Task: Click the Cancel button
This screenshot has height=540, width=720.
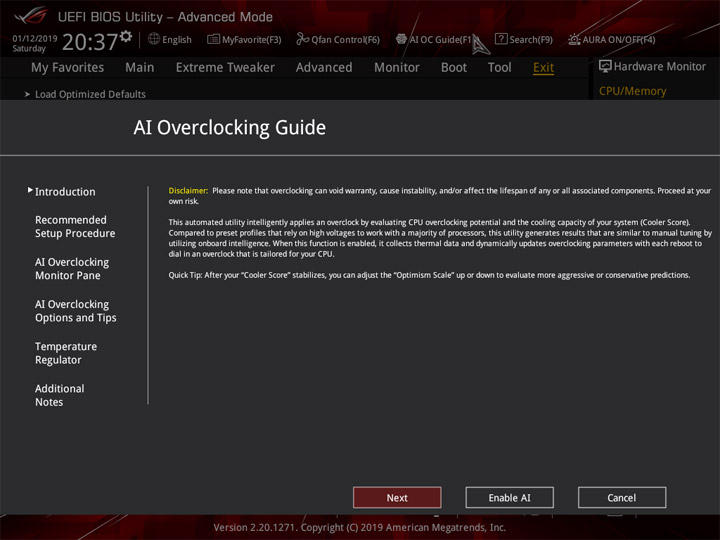Action: 622,498
